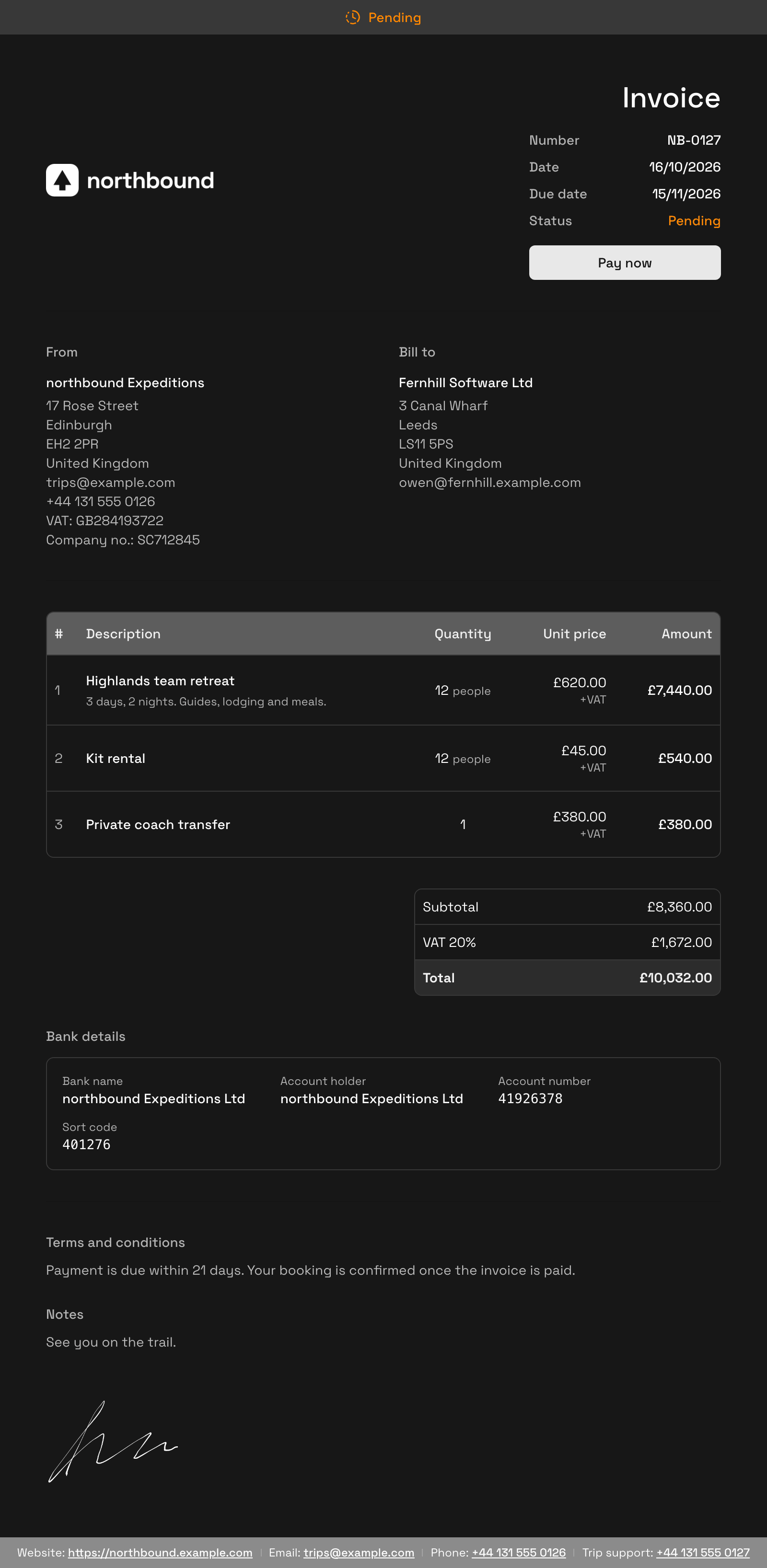Click the orange Pending status value
767x1568 pixels.
click(694, 220)
